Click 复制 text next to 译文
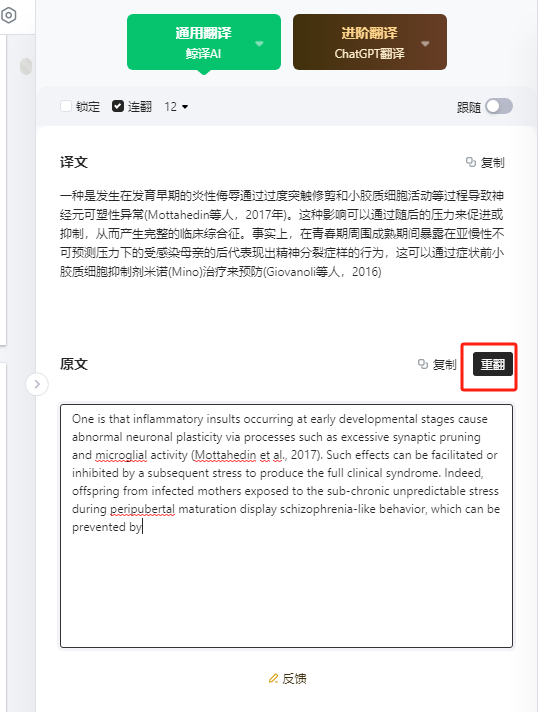548x712 pixels. pyautogui.click(x=492, y=162)
